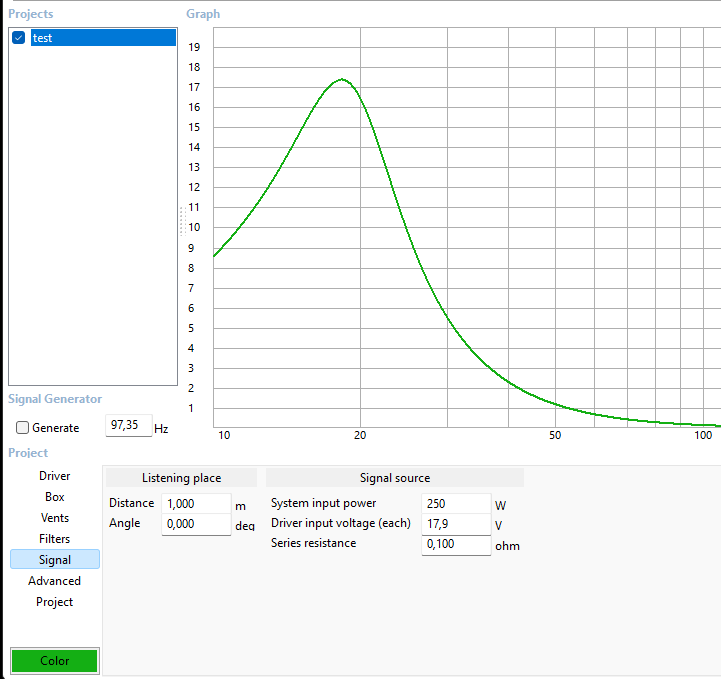Click the splitter grip left of graph

click(x=182, y=219)
